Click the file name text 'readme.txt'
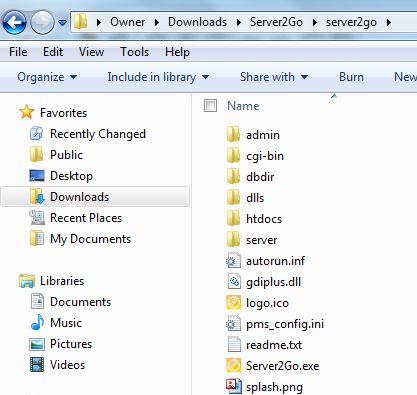Image resolution: width=417 pixels, height=395 pixels. point(274,345)
